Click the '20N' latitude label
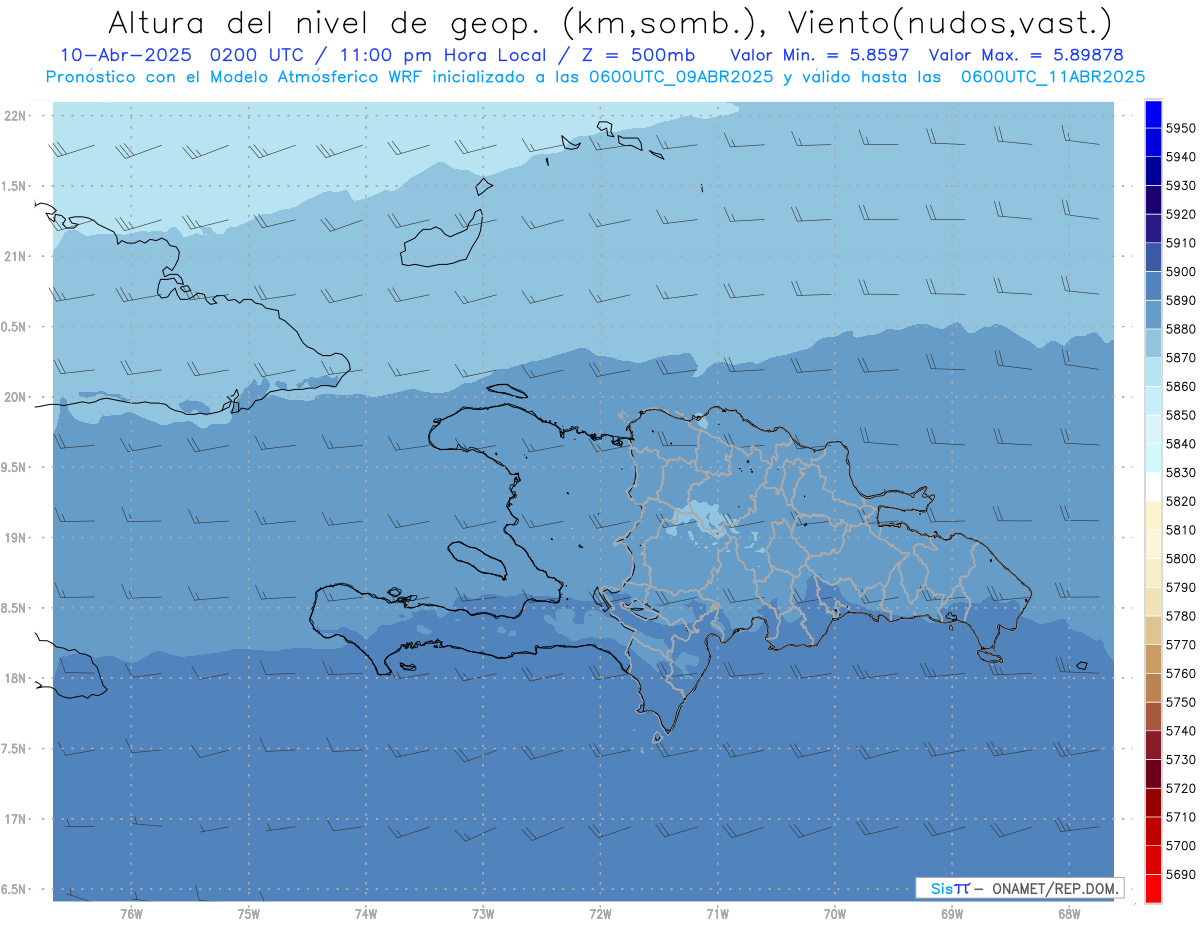This screenshot has width=1200, height=927. tap(15, 397)
